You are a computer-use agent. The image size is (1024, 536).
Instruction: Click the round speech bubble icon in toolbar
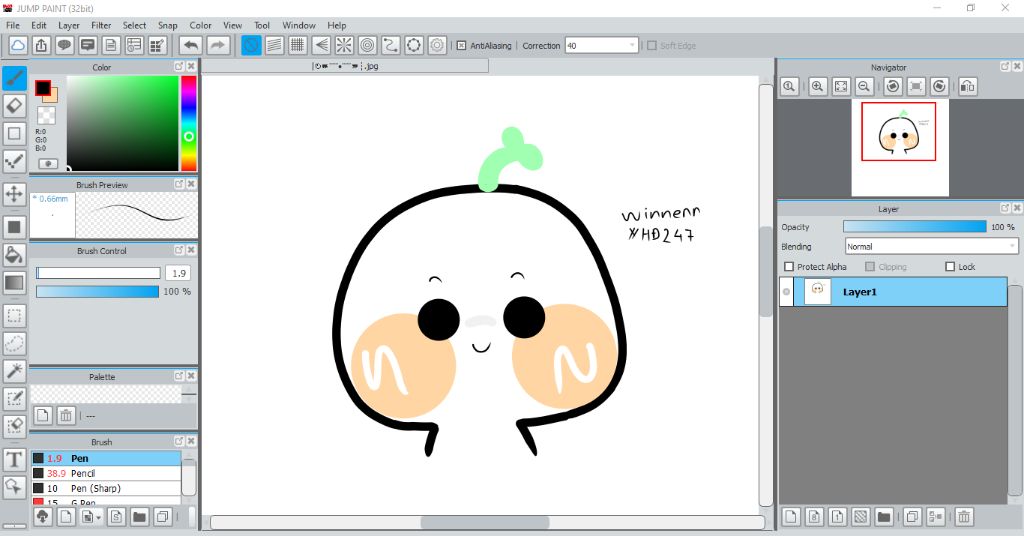point(65,45)
